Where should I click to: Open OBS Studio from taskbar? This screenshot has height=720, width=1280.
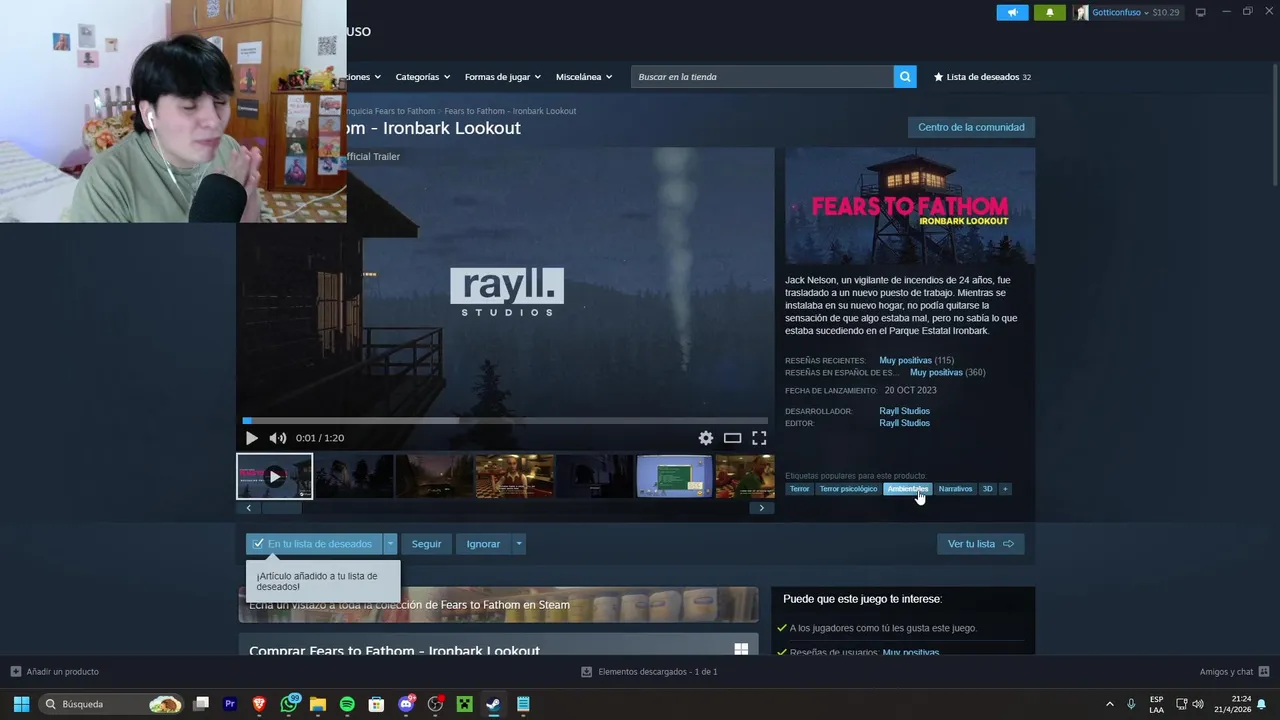pos(435,704)
